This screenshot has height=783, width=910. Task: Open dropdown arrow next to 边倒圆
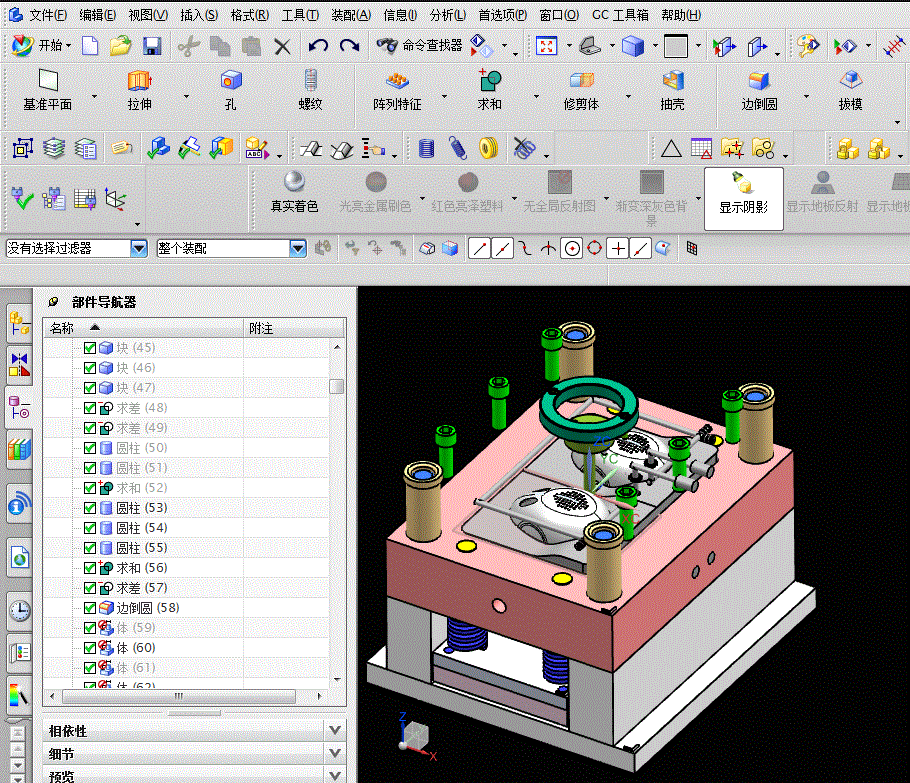tap(806, 96)
